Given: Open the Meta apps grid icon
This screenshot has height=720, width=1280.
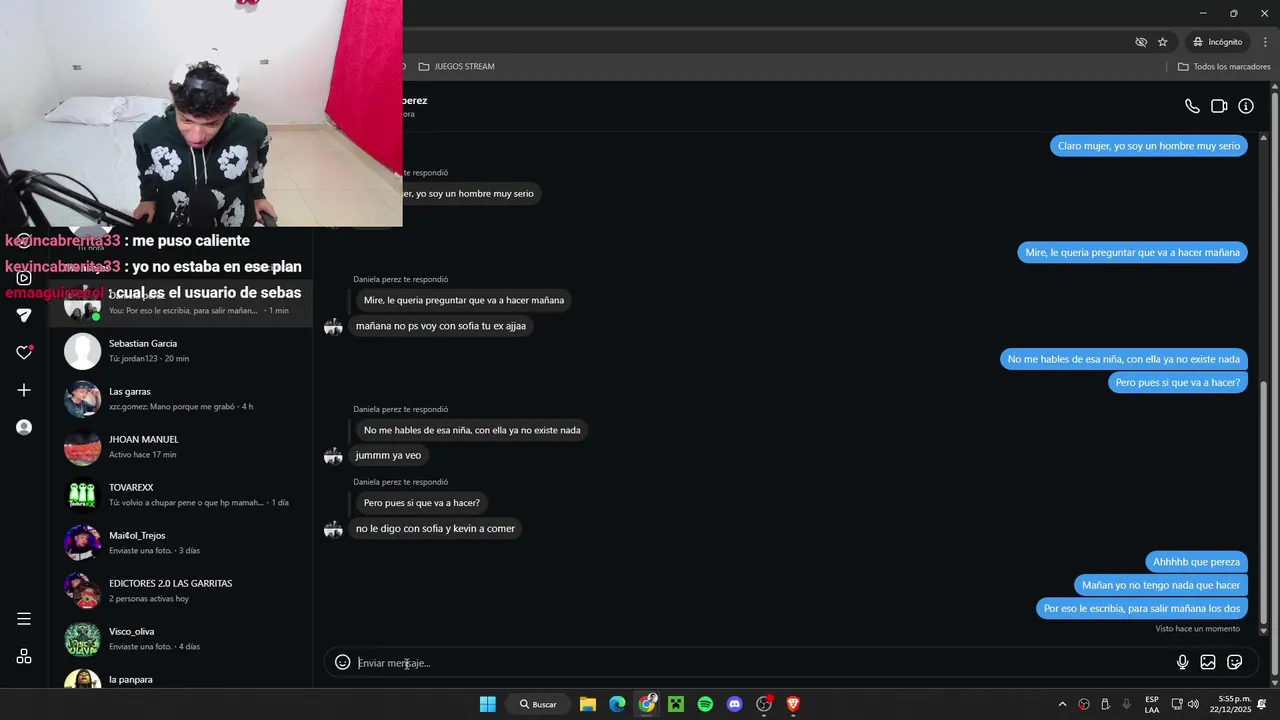Looking at the screenshot, I should point(24,656).
